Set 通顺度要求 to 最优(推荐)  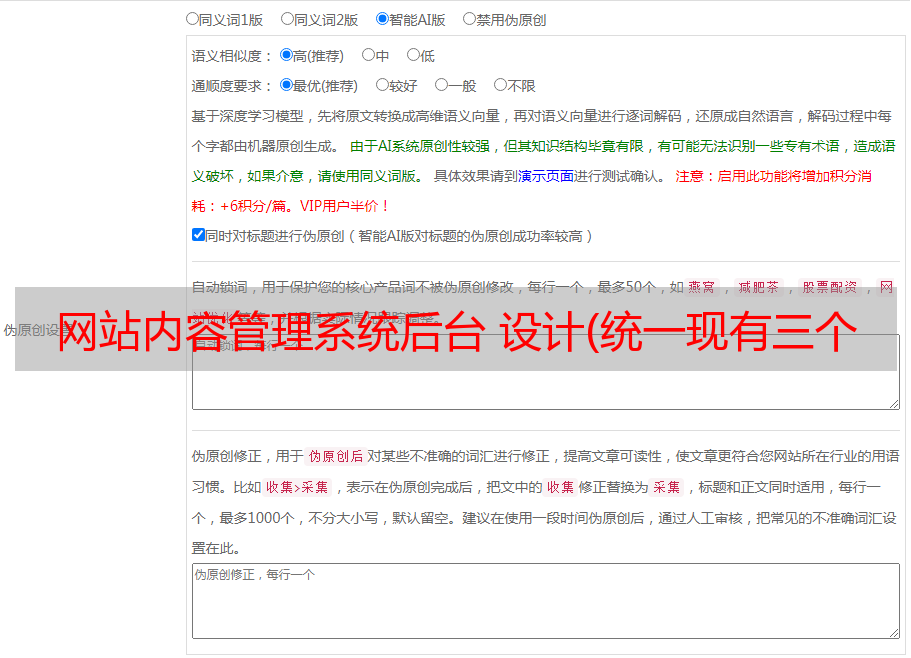[286, 85]
